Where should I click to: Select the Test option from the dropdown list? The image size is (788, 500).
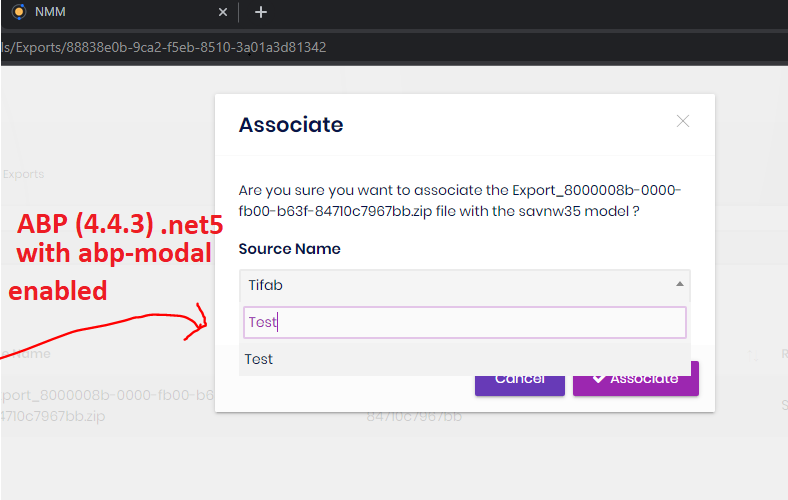(259, 359)
